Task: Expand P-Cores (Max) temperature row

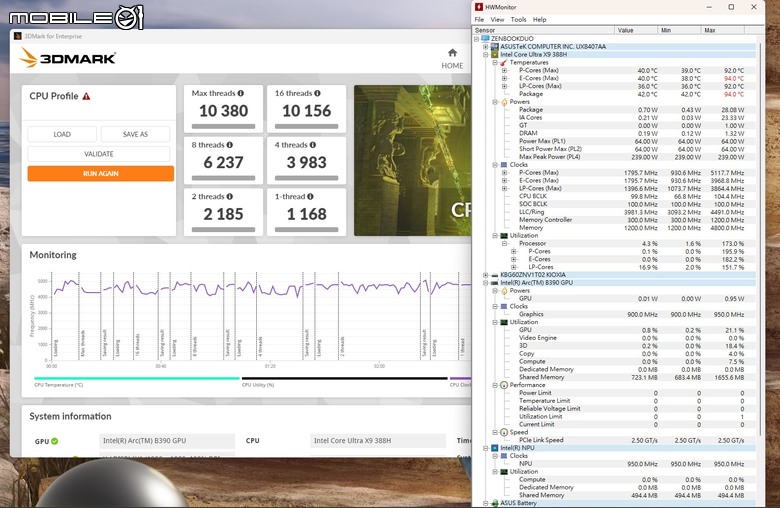Action: point(504,71)
